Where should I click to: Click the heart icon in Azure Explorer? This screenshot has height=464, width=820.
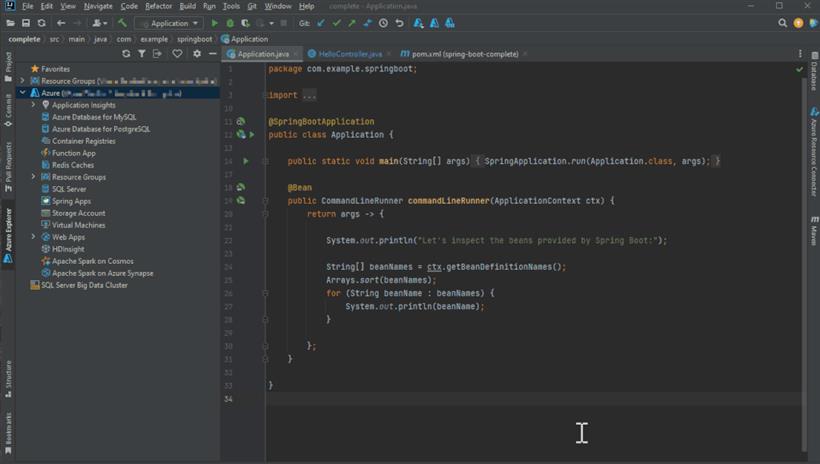(177, 53)
